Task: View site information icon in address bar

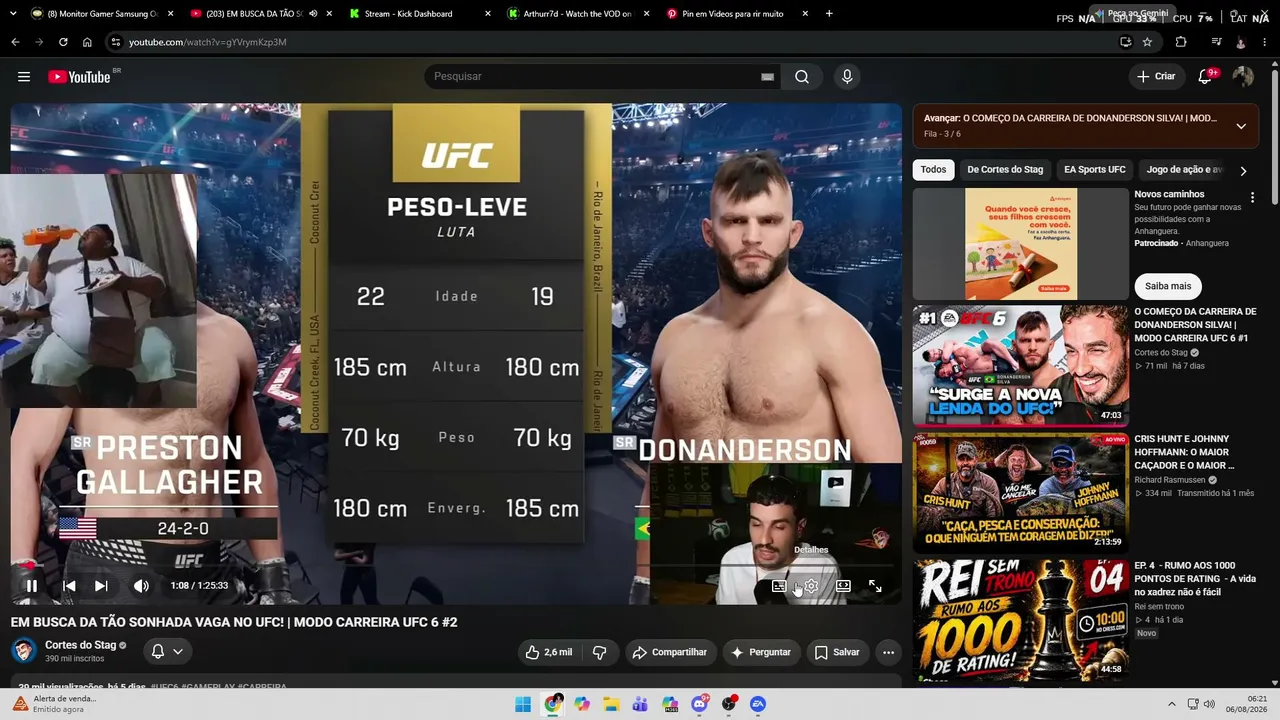Action: click(x=115, y=42)
